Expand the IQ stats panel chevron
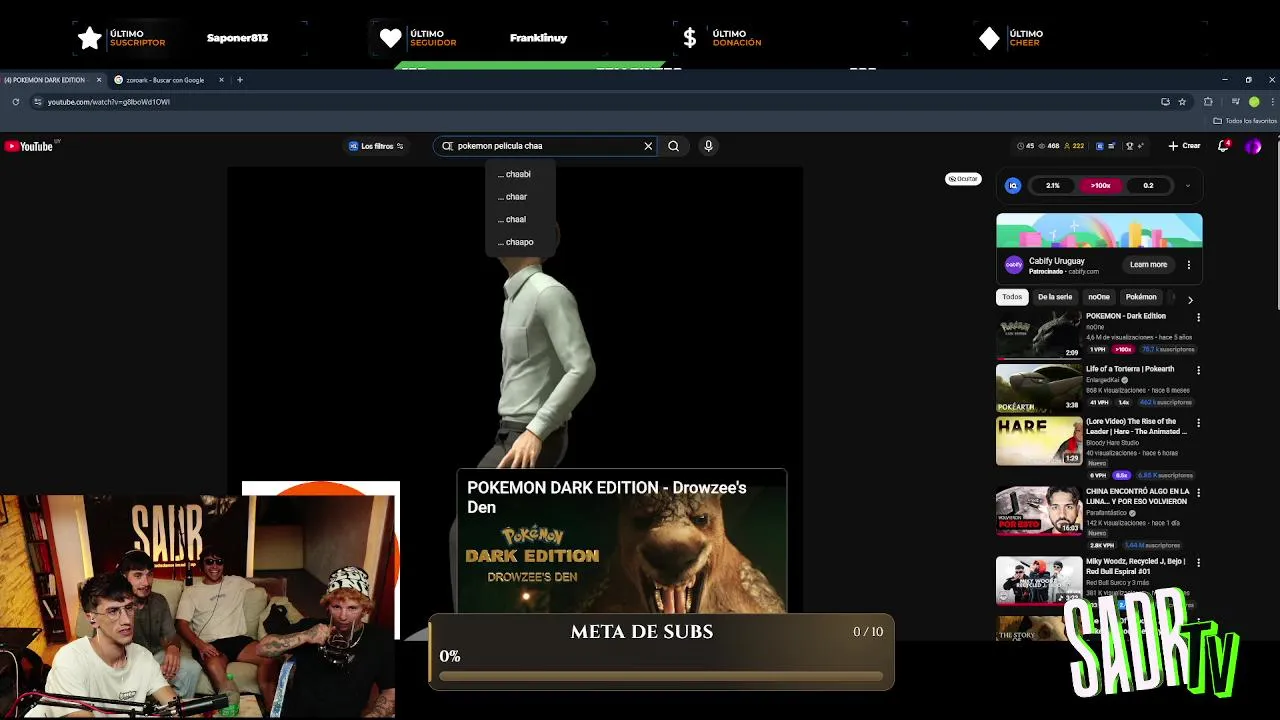1280x720 pixels. 1188,185
